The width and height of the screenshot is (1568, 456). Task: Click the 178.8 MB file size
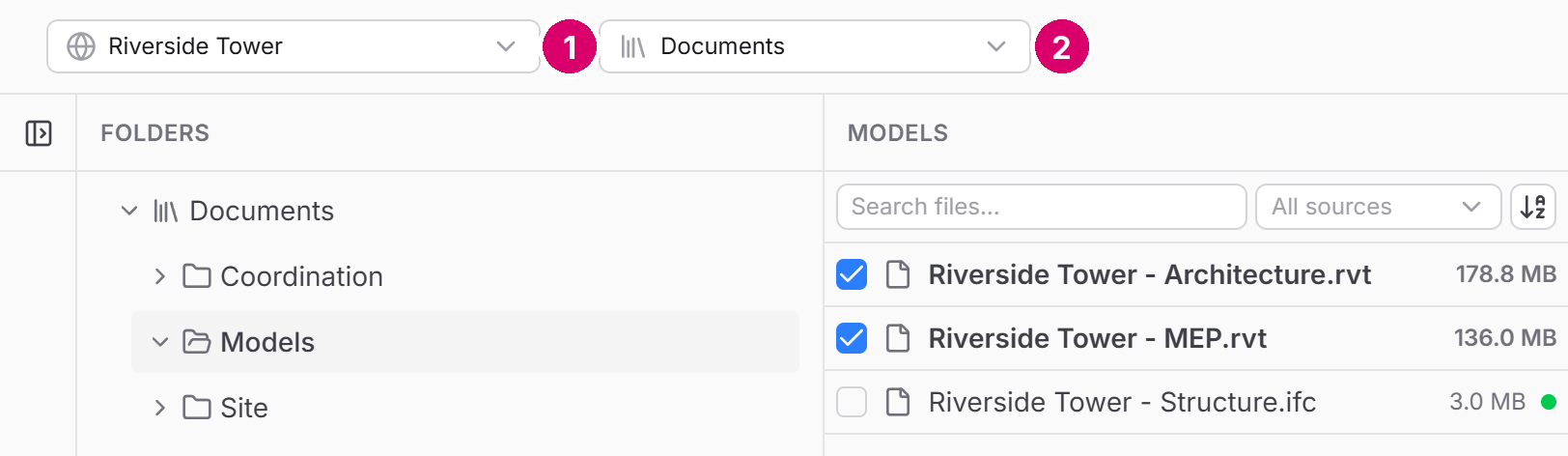coord(1506,274)
